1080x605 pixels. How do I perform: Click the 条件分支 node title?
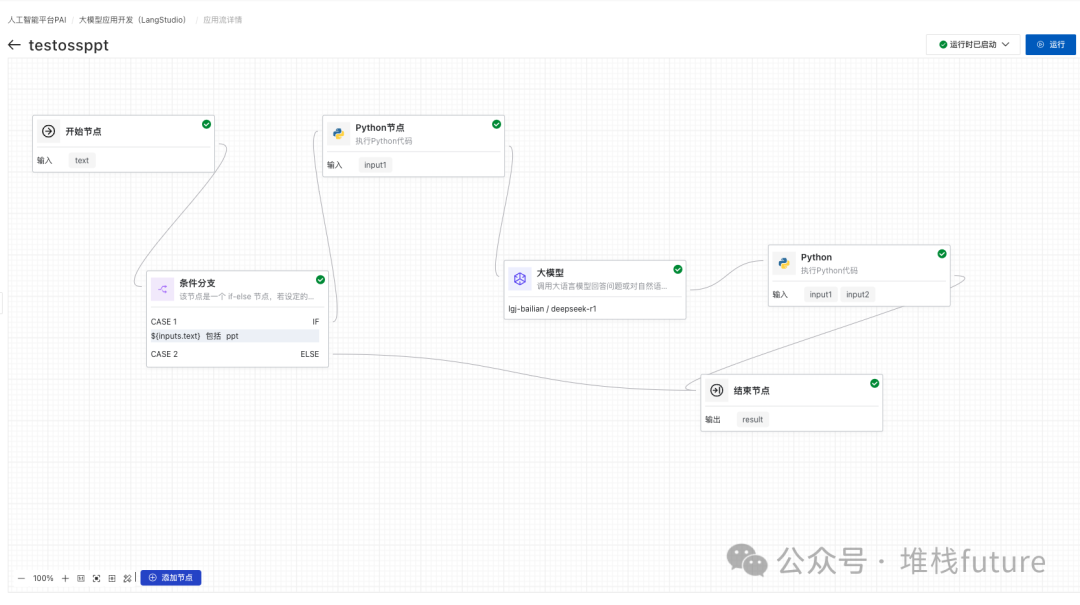tap(198, 283)
